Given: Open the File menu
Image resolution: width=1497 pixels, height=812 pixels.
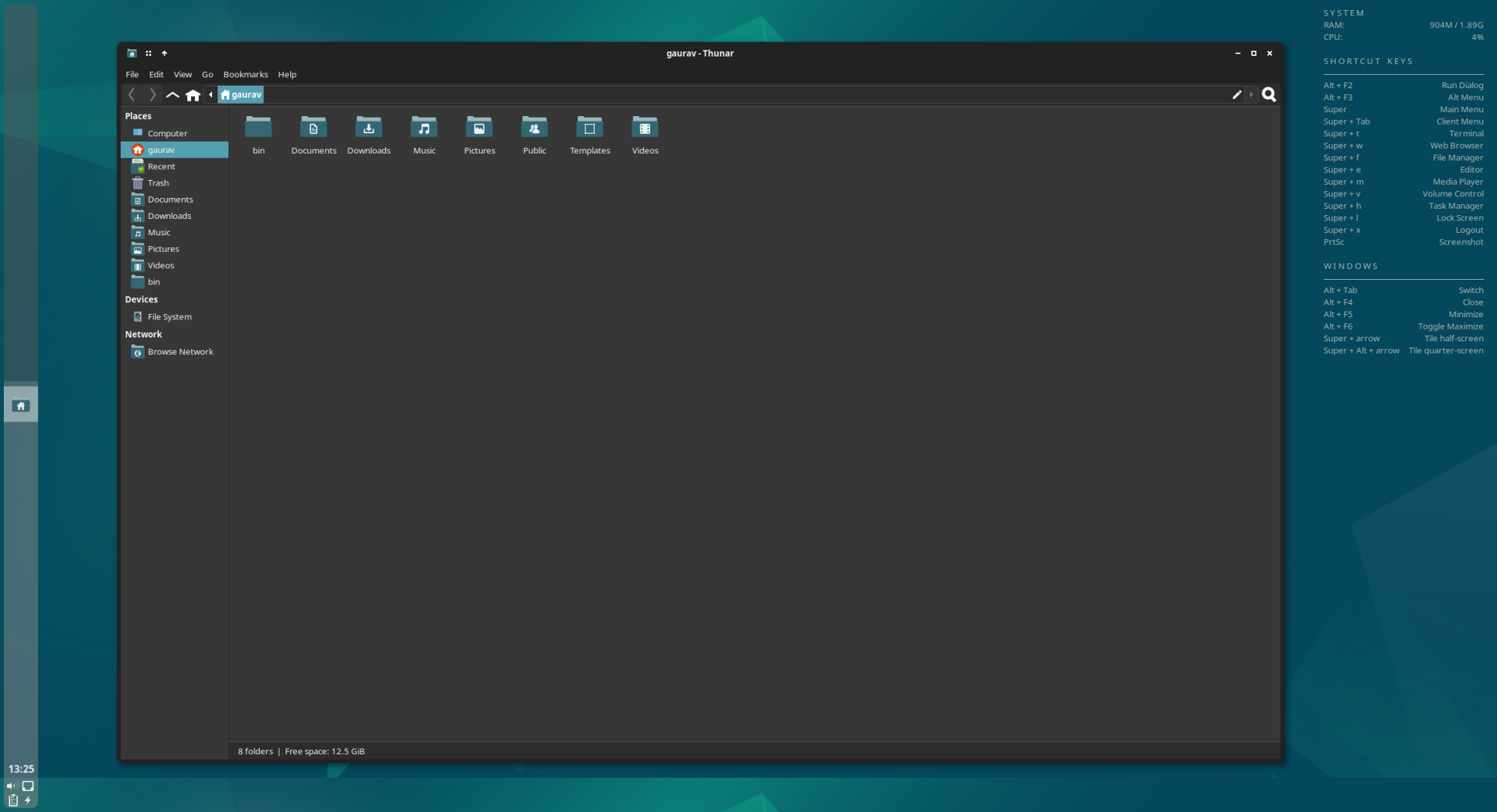Looking at the screenshot, I should (132, 74).
